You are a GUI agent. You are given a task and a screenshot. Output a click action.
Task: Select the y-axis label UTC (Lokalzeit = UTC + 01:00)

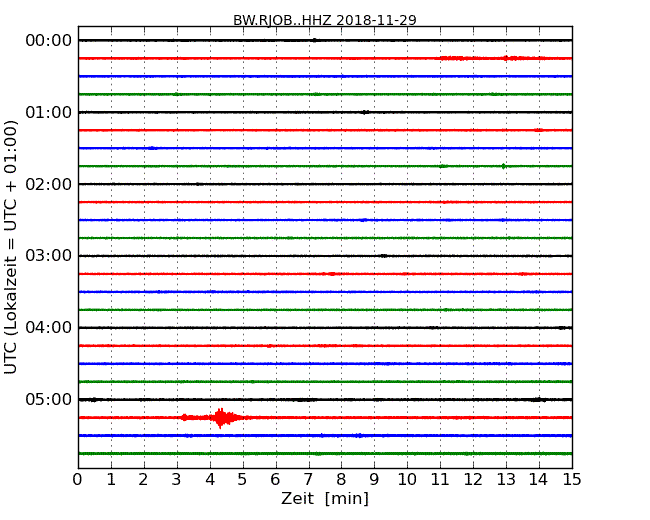(11, 248)
